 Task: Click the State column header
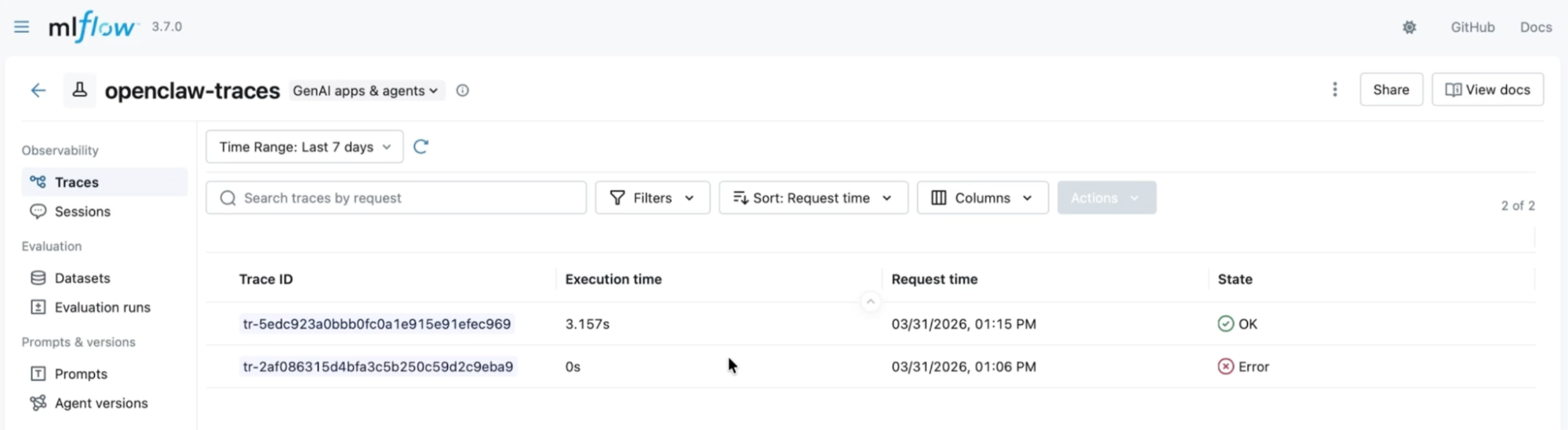point(1235,279)
